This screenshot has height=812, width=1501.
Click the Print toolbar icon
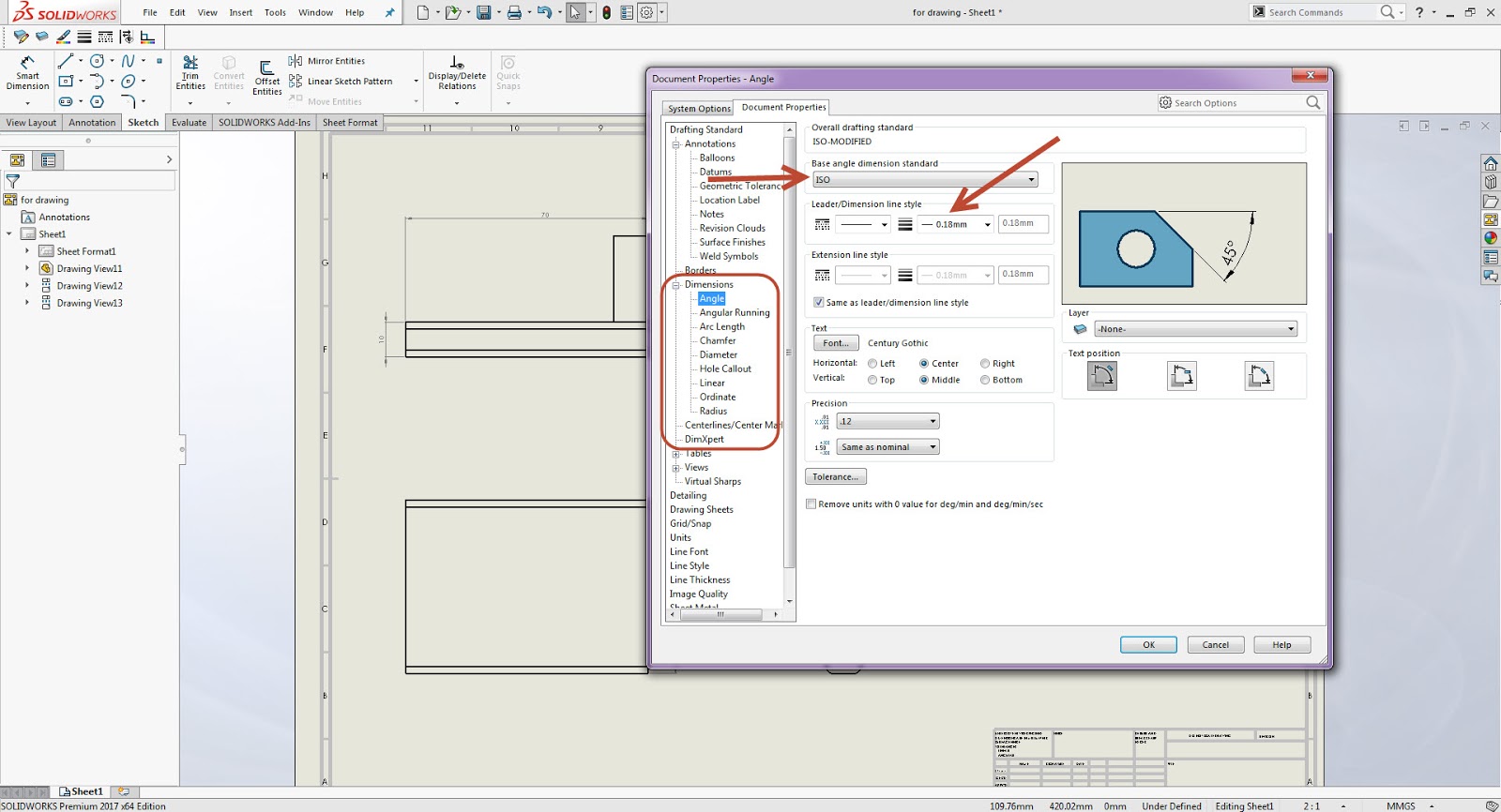pyautogui.click(x=514, y=12)
